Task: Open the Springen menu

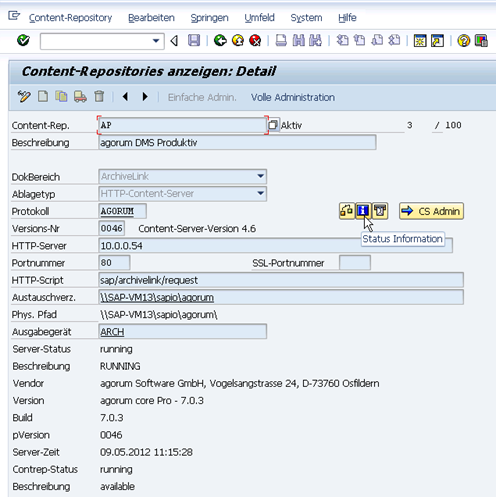Action: click(209, 18)
